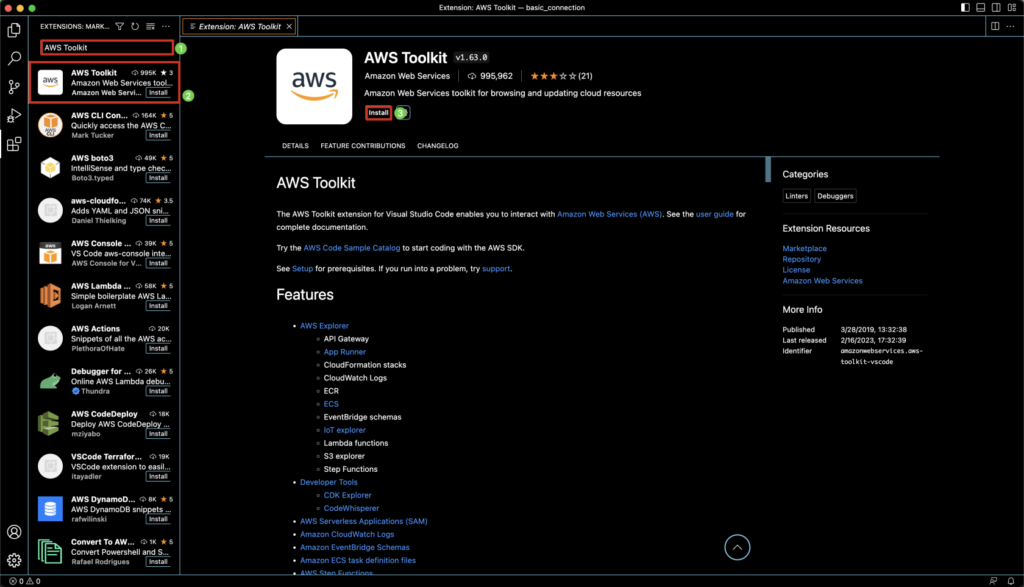Switch to the FEATURE CONTRIBUTIONS tab
Viewport: 1024px width, 587px height.
point(361,145)
